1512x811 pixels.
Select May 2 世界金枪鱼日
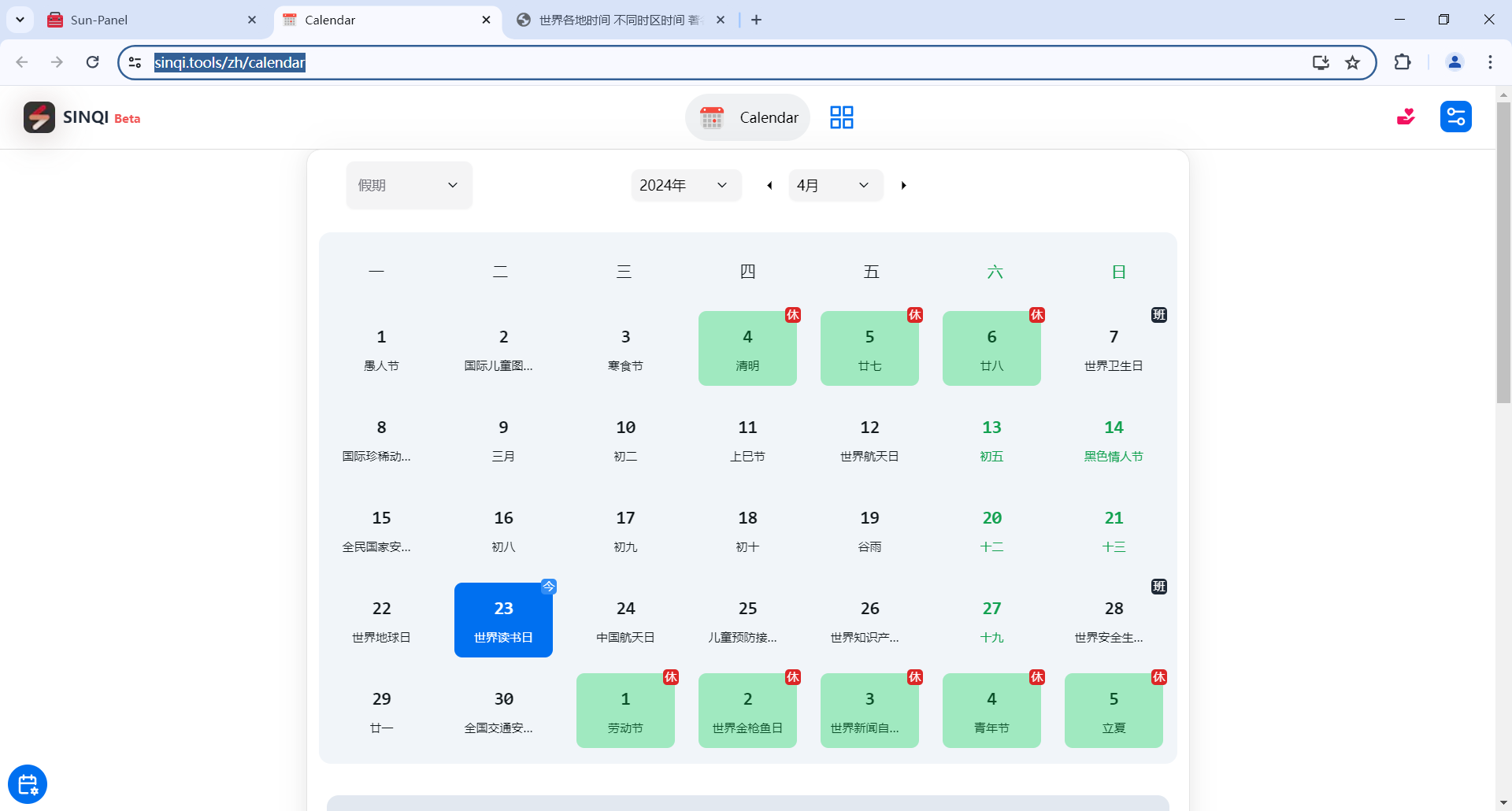tap(747, 711)
